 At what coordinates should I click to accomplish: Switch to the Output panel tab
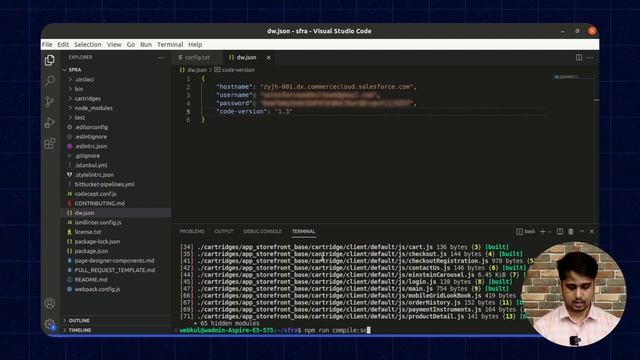[224, 231]
